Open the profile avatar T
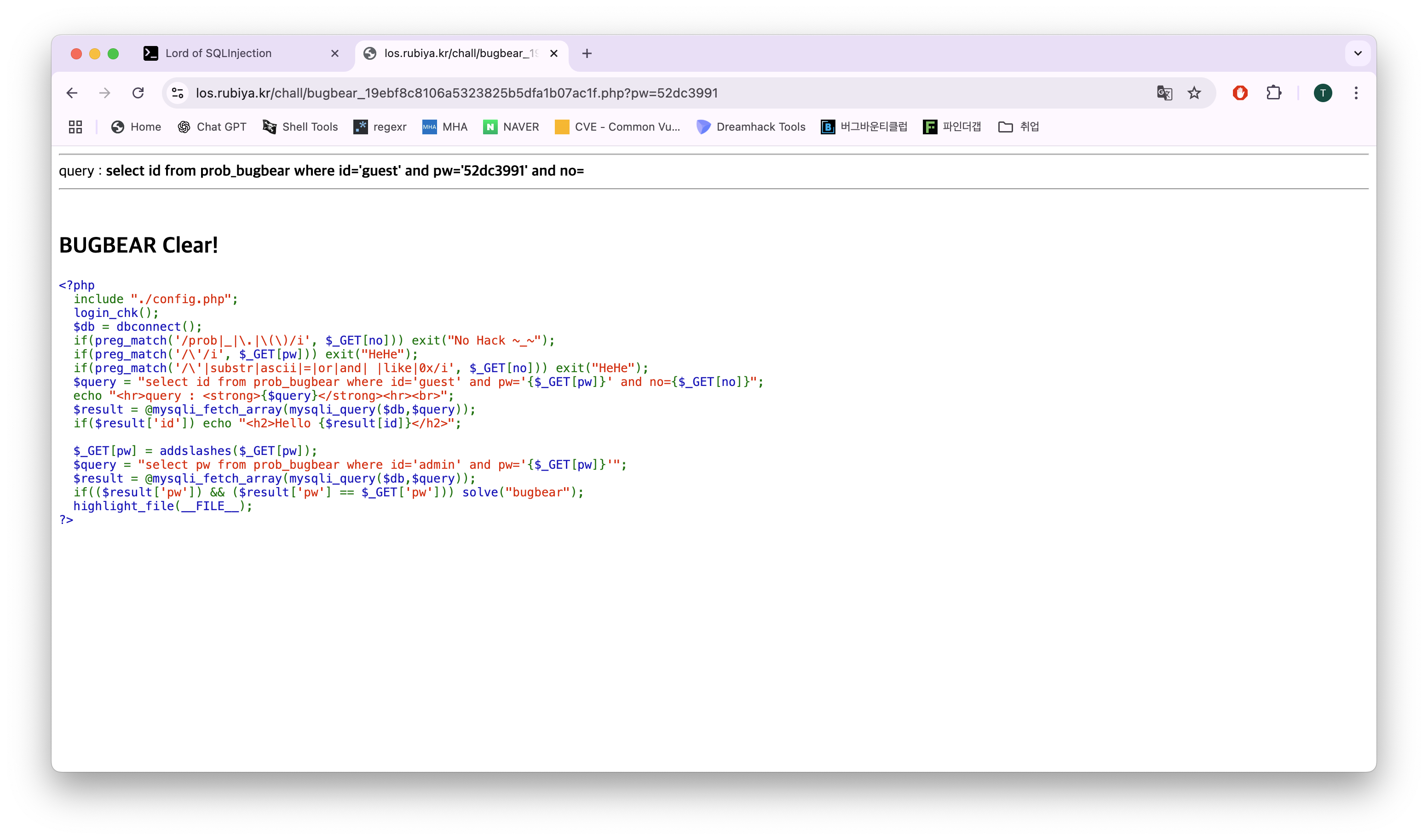 [x=1323, y=93]
